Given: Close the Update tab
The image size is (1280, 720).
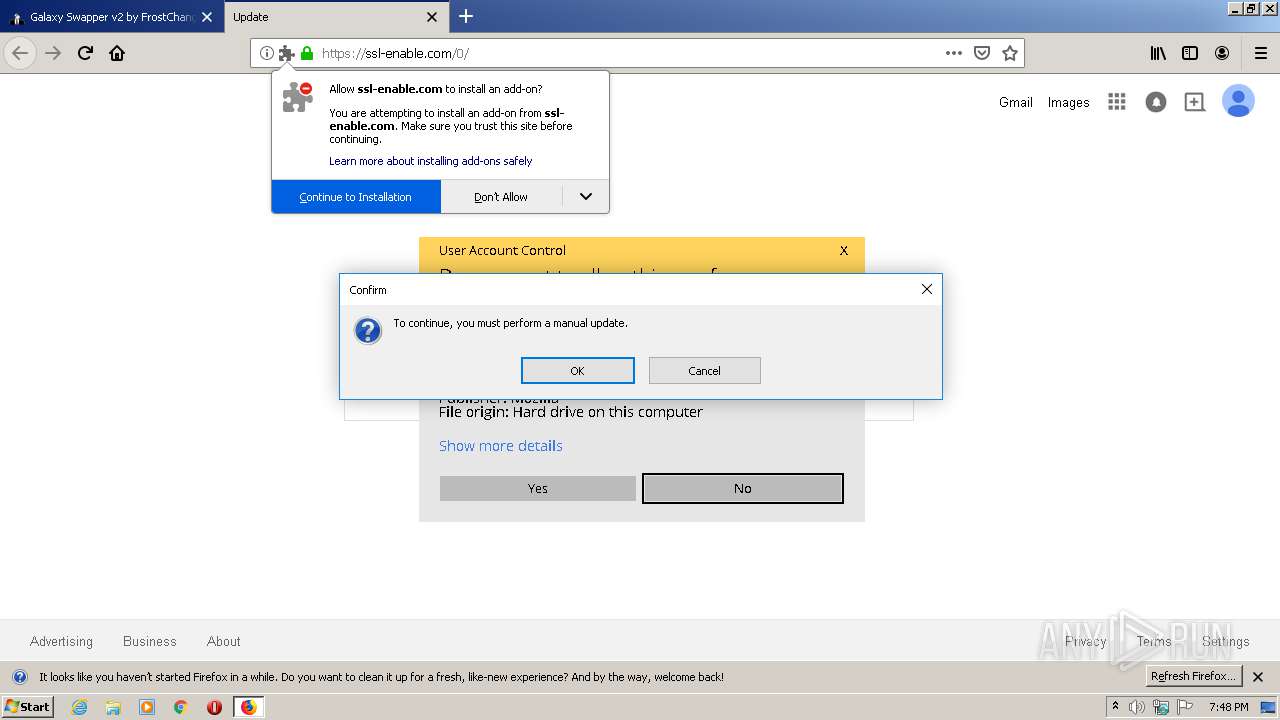Looking at the screenshot, I should click(x=432, y=17).
